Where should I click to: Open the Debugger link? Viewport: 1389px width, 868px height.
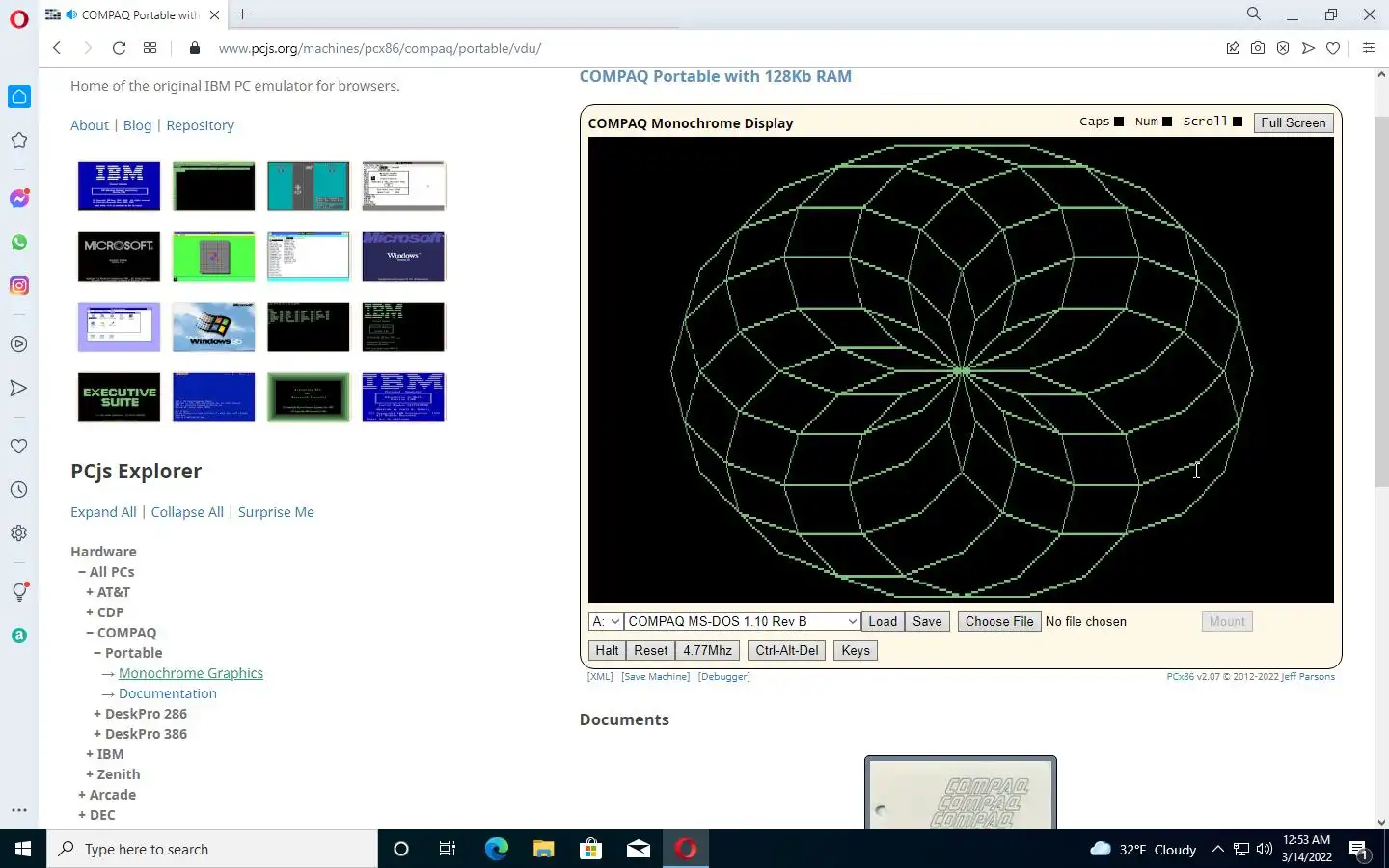pos(723,677)
